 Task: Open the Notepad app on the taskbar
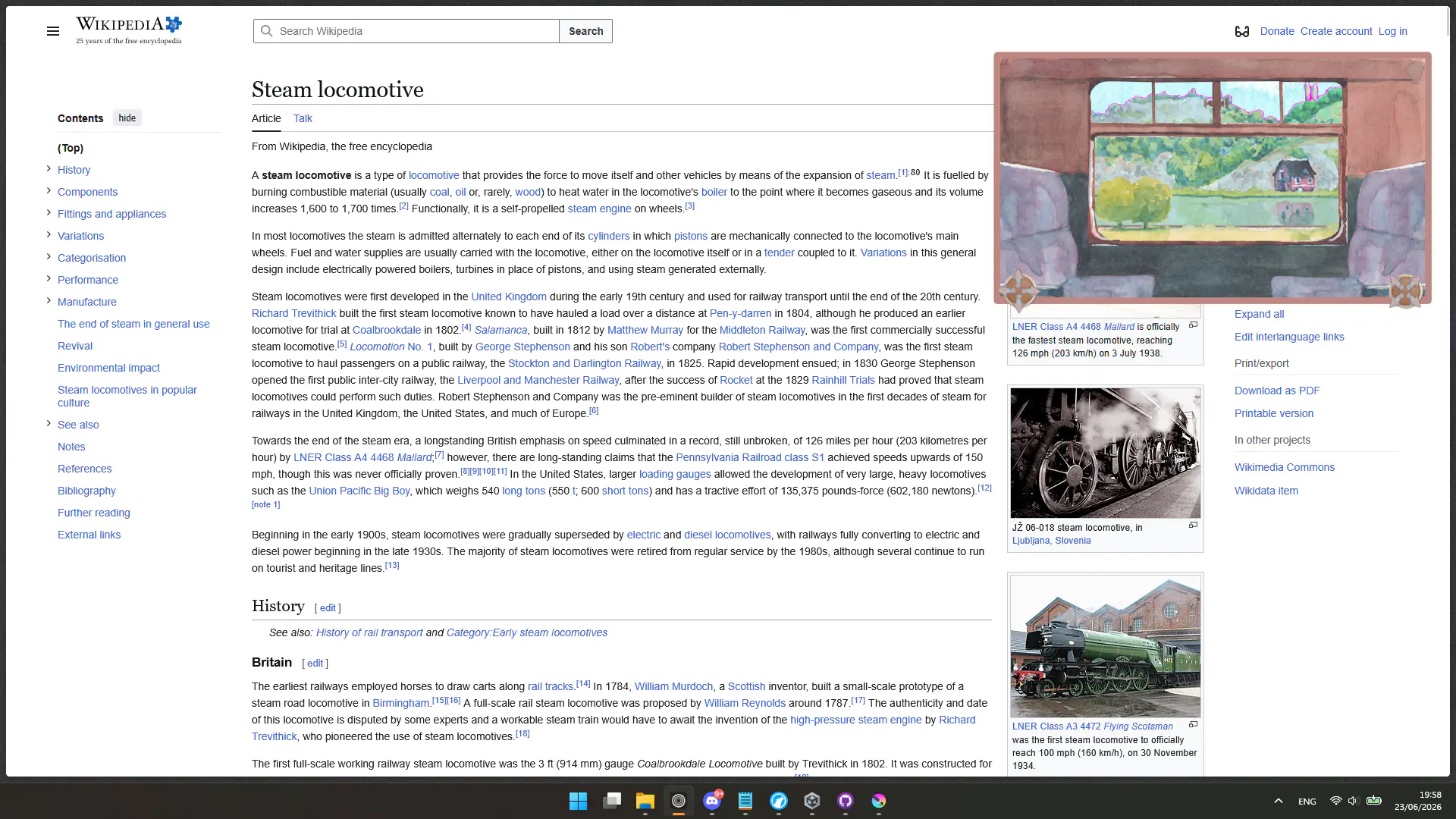click(745, 801)
